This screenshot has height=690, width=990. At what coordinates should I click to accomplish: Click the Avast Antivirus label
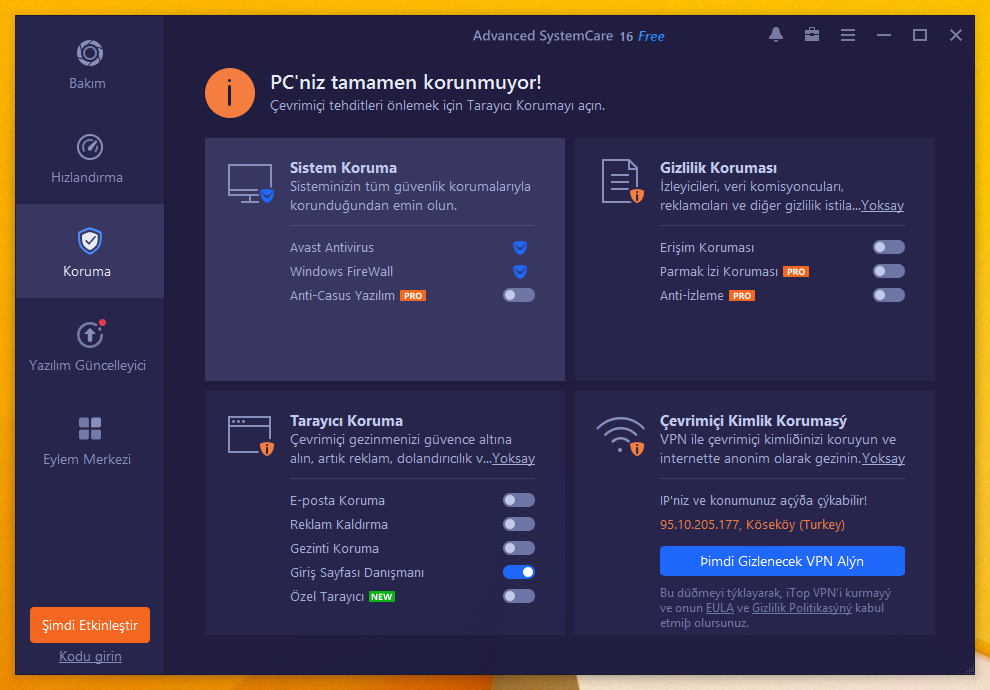pyautogui.click(x=332, y=247)
